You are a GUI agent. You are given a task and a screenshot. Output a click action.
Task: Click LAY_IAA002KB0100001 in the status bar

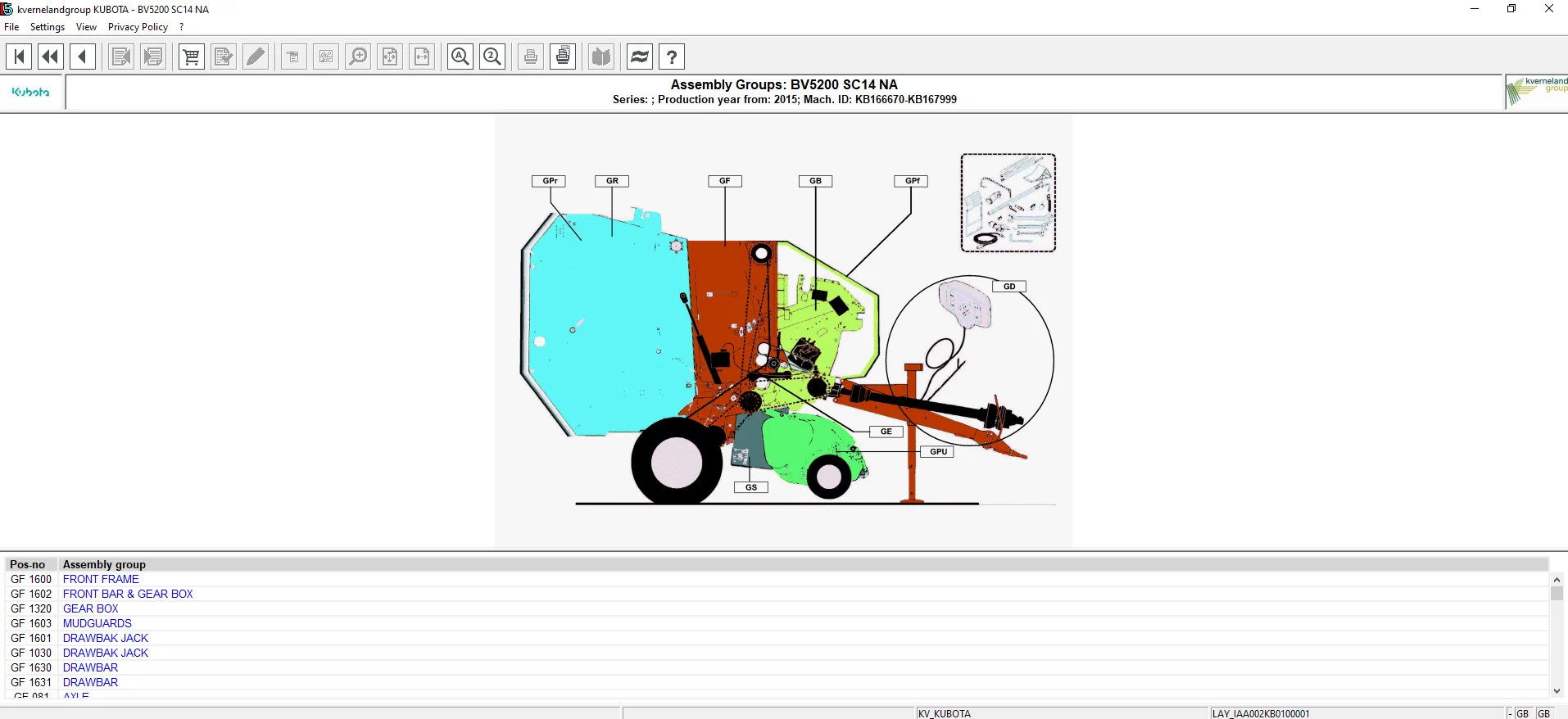[1261, 713]
